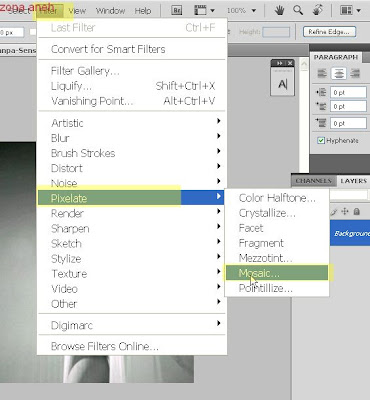Open the Character panel A icon
The height and width of the screenshot is (400, 370).
coord(282,84)
